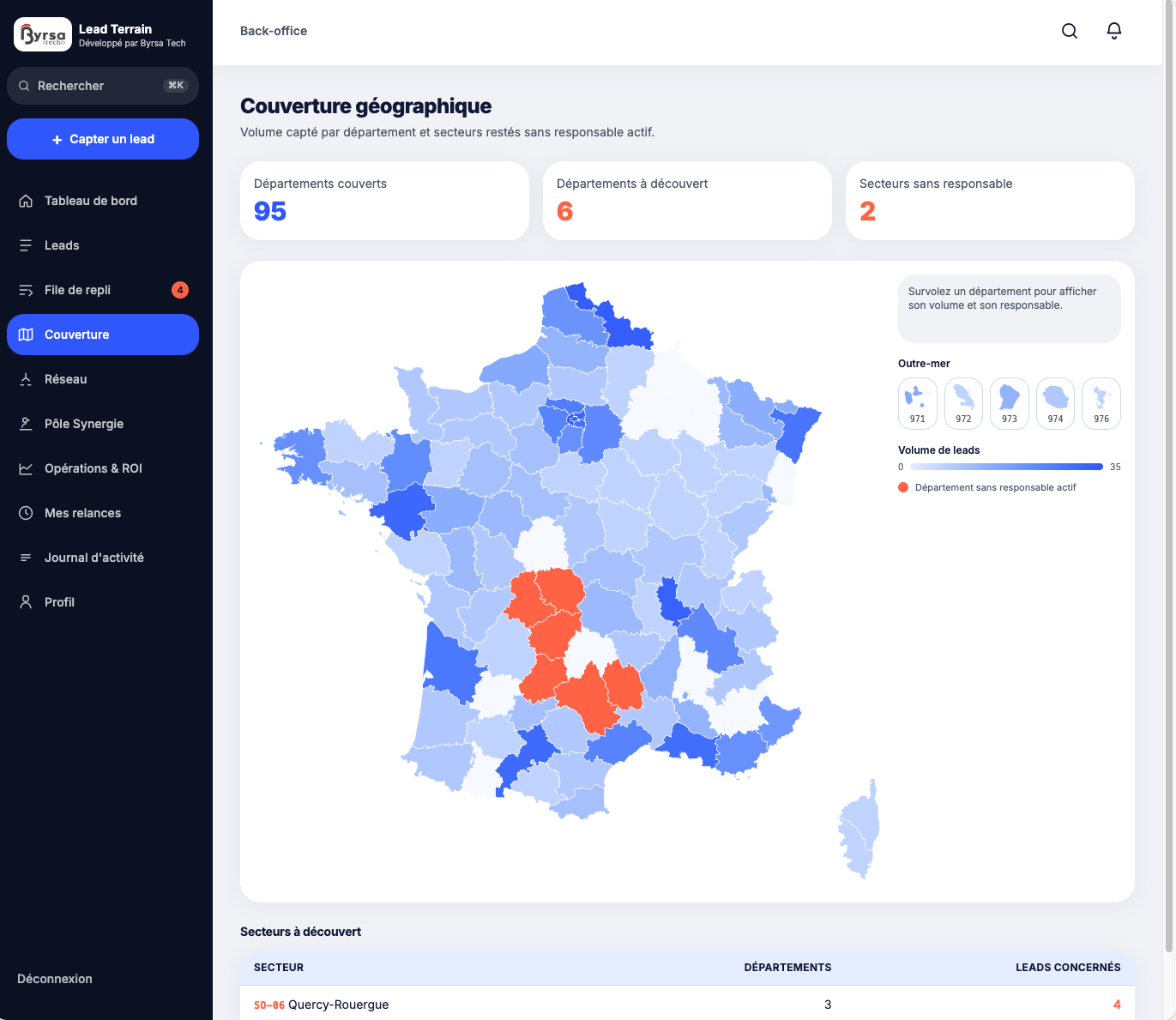Click the network icon beside Réseau
This screenshot has width=1176, height=1020.
coord(26,379)
